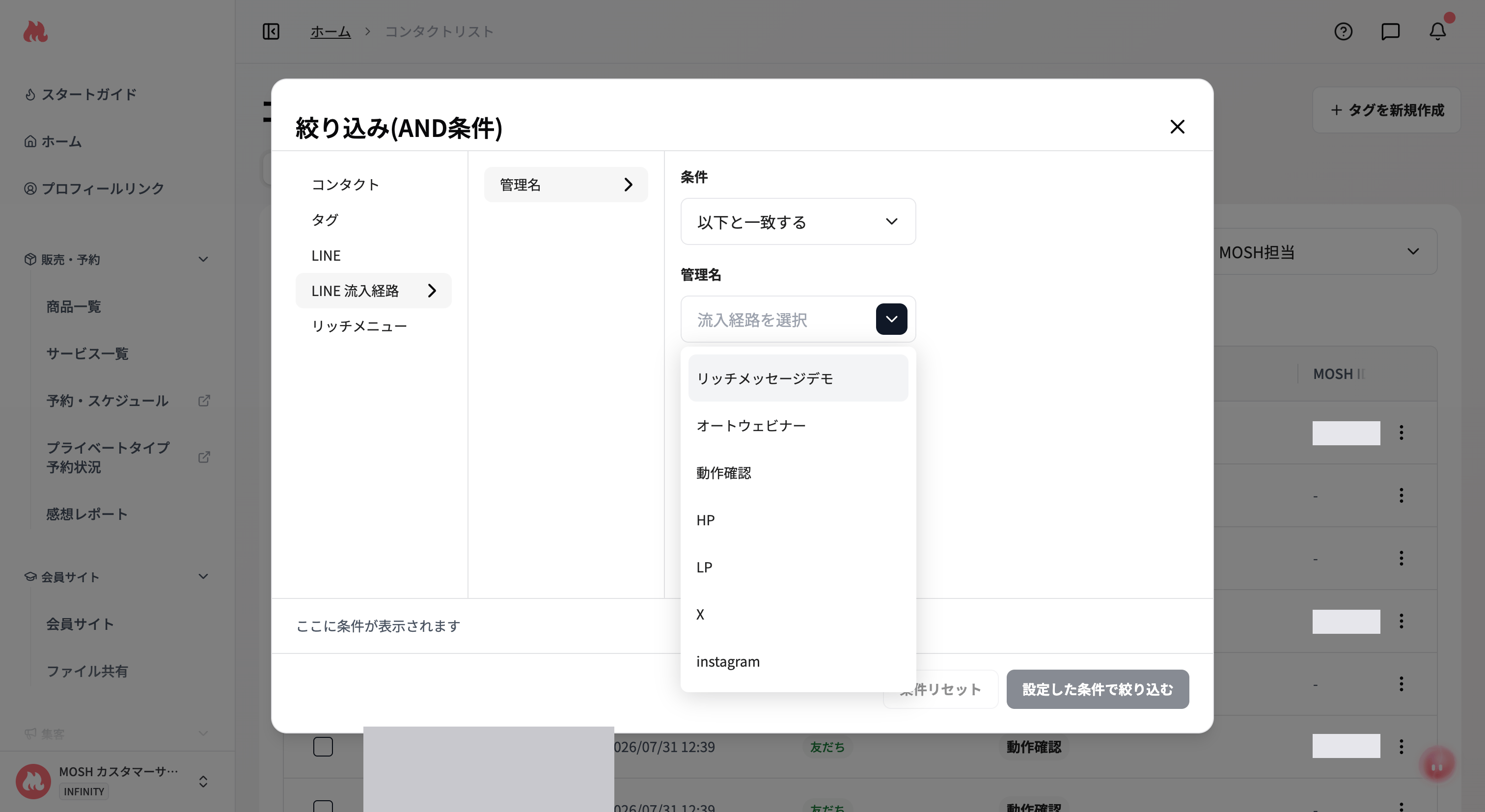This screenshot has width=1485, height=812.
Task: Click chevron arrow on 管理名 row
Action: (629, 185)
